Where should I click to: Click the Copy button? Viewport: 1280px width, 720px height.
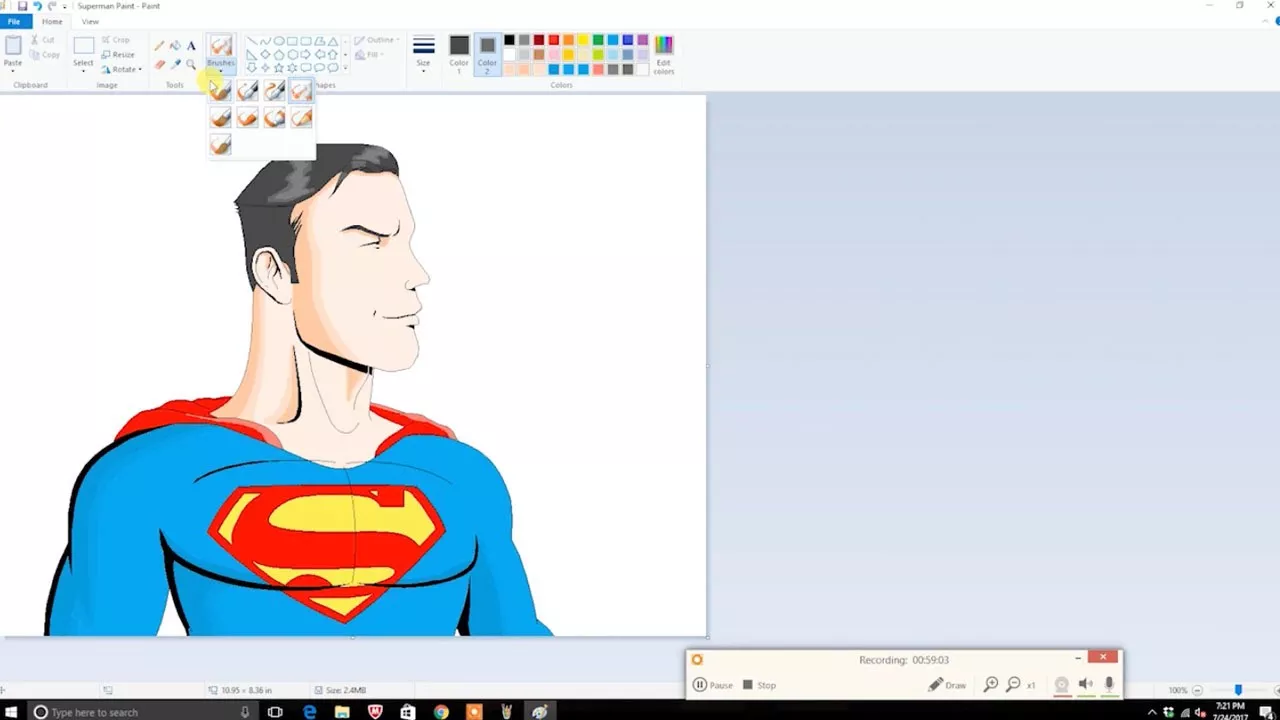click(45, 55)
